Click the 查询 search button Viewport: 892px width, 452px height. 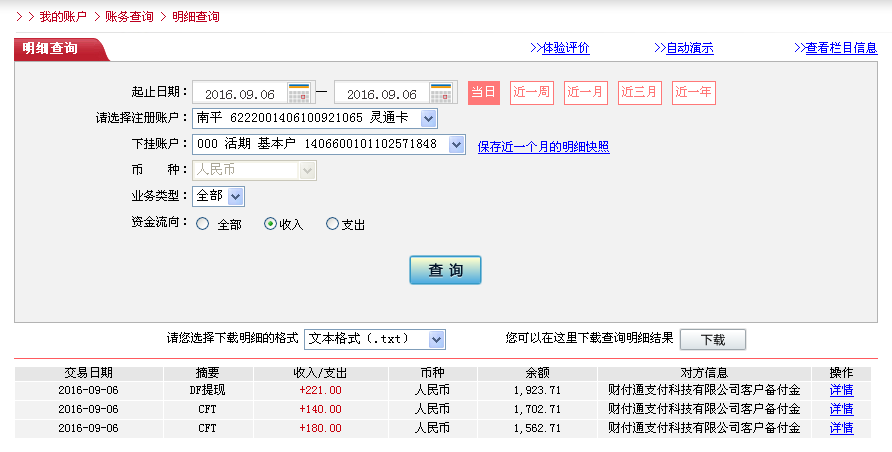tap(445, 270)
